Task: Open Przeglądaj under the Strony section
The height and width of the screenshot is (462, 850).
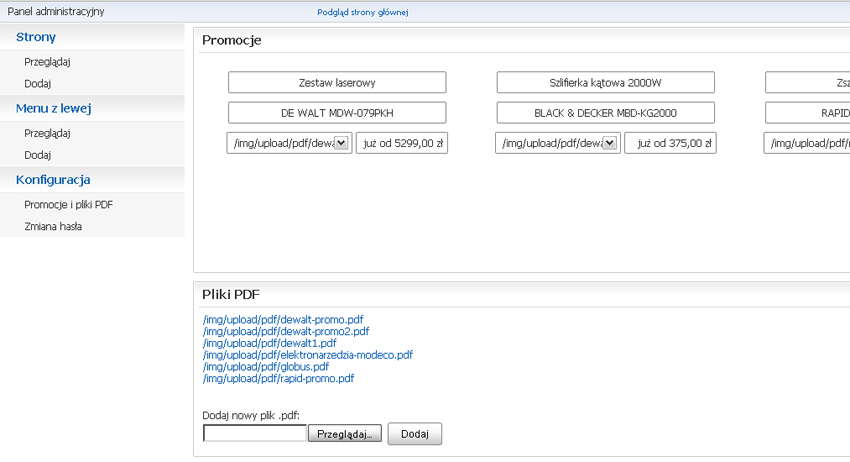Action: point(47,62)
